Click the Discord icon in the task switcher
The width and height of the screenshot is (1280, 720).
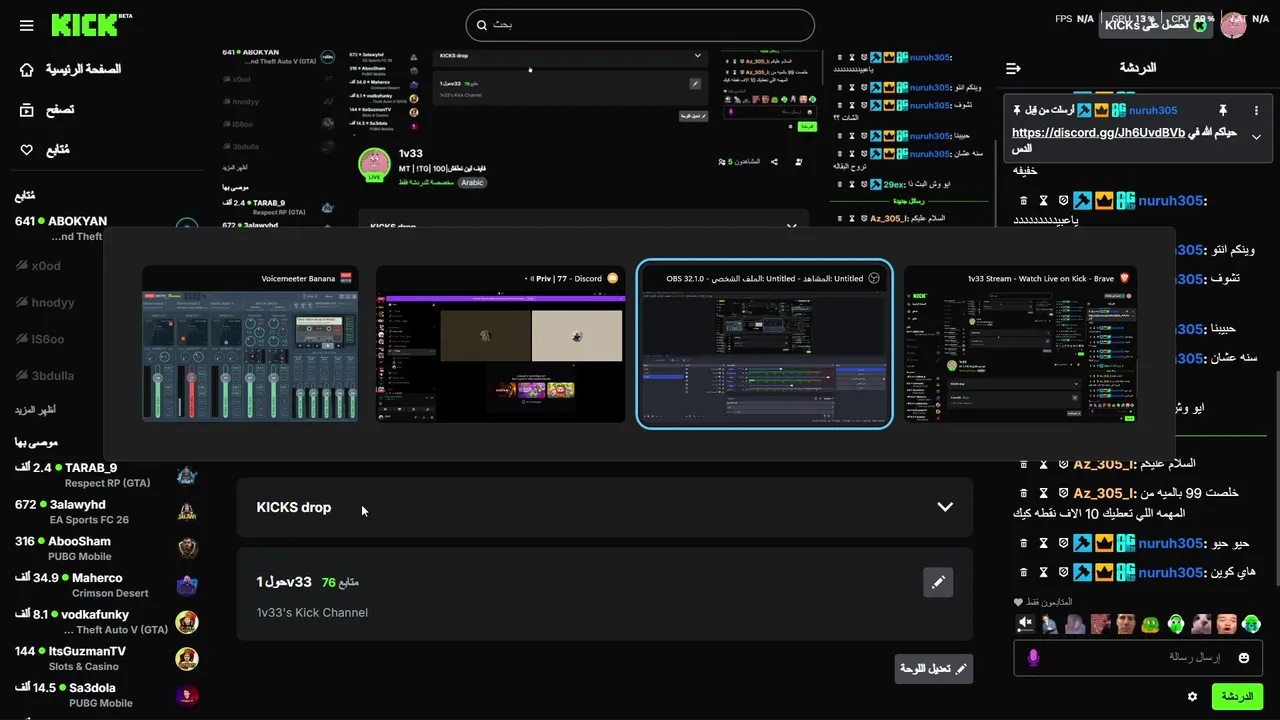(613, 278)
